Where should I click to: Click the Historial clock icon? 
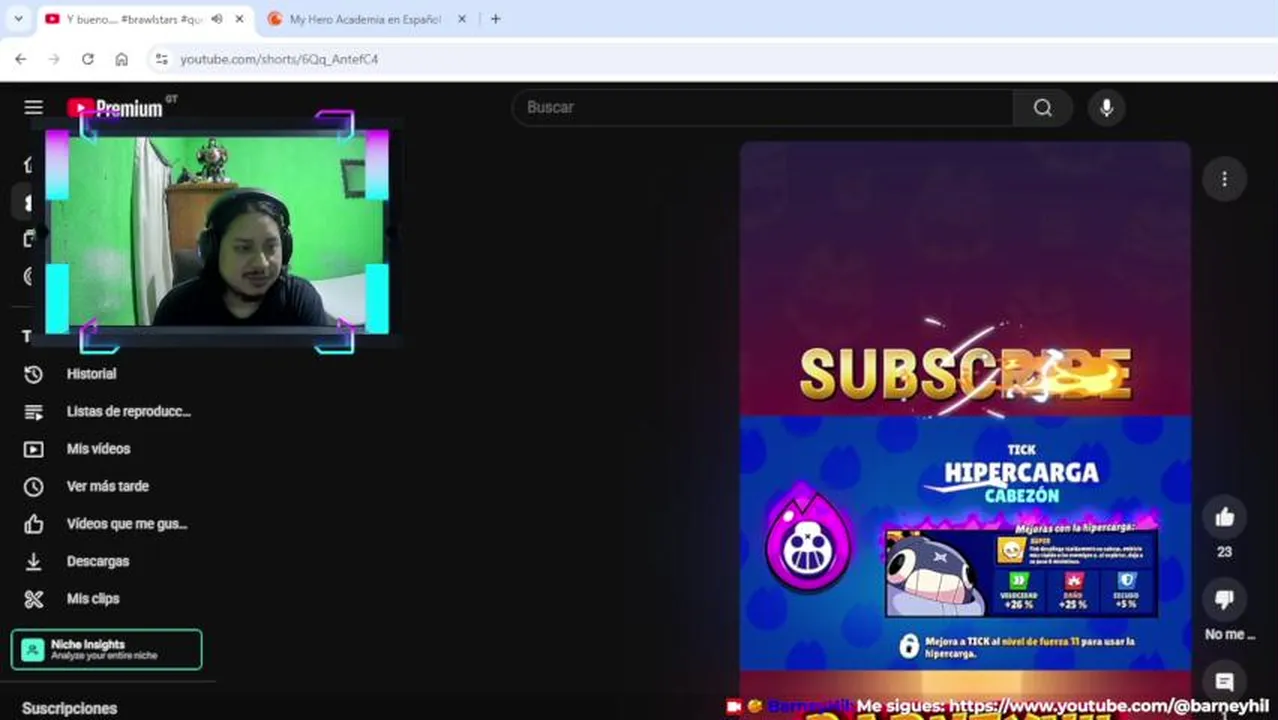34,374
